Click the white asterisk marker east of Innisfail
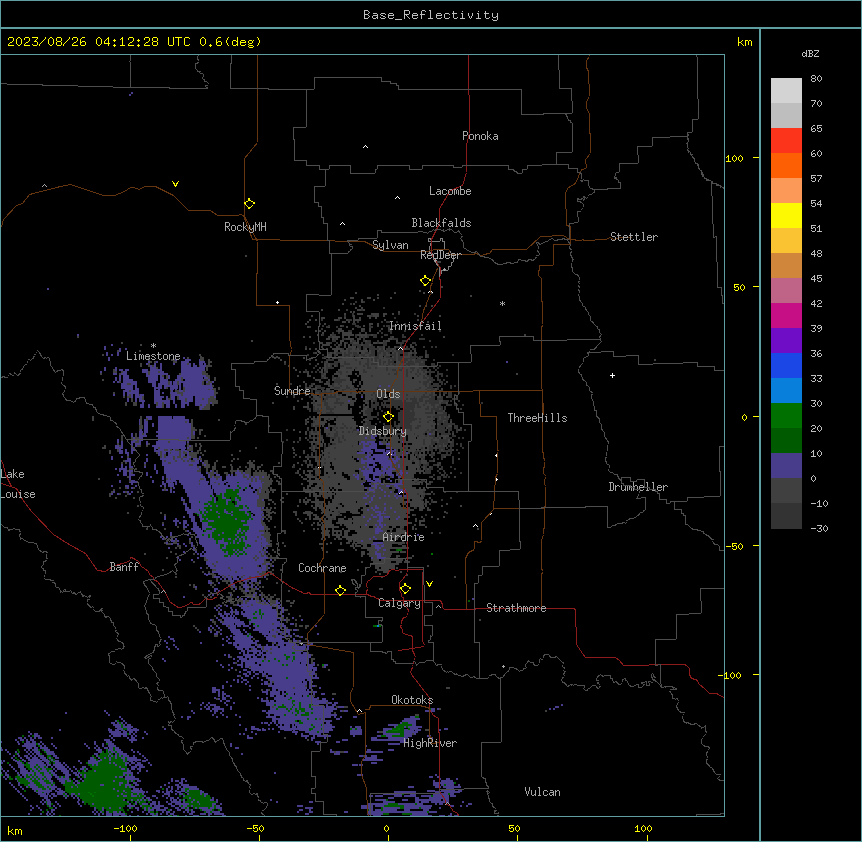This screenshot has height=842, width=862. (x=502, y=303)
